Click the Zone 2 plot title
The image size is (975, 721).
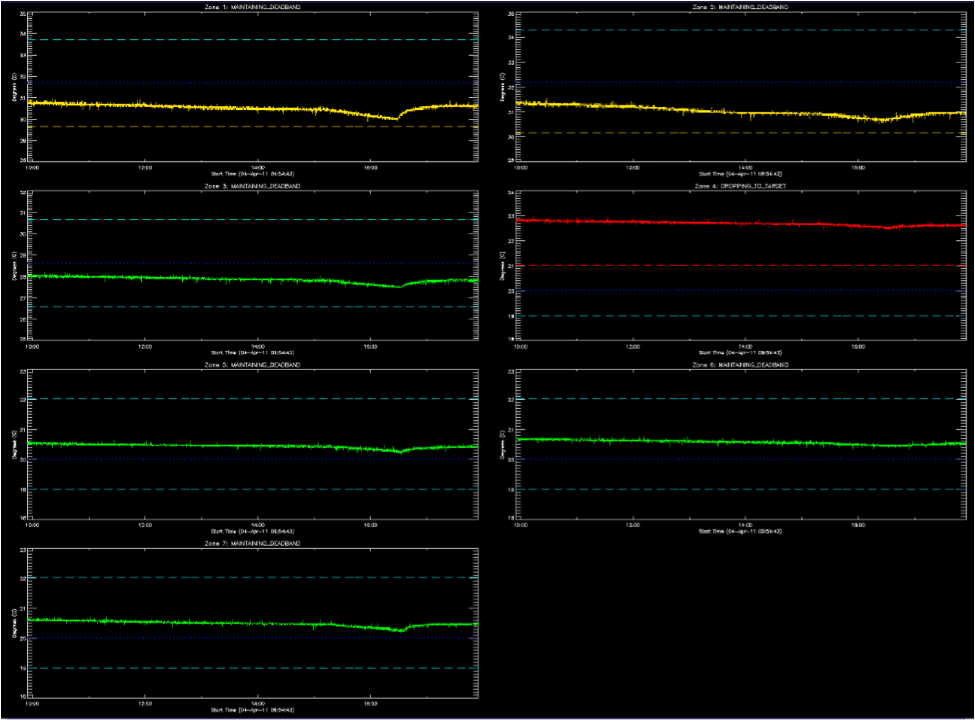(x=739, y=7)
